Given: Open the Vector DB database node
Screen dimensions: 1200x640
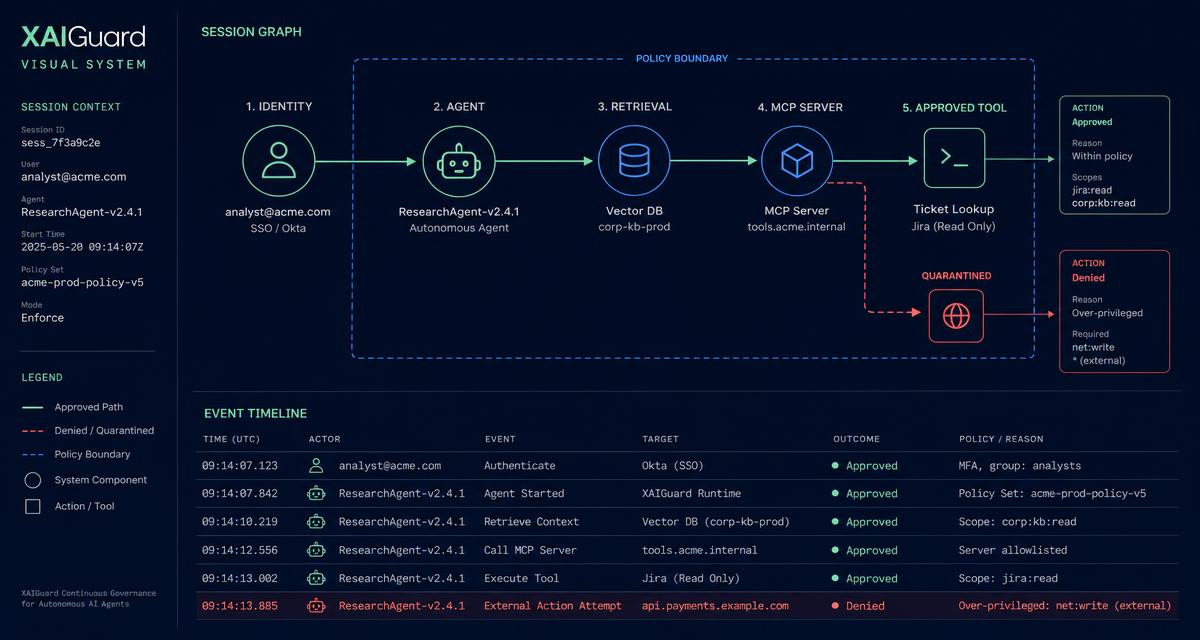Looking at the screenshot, I should tap(634, 160).
